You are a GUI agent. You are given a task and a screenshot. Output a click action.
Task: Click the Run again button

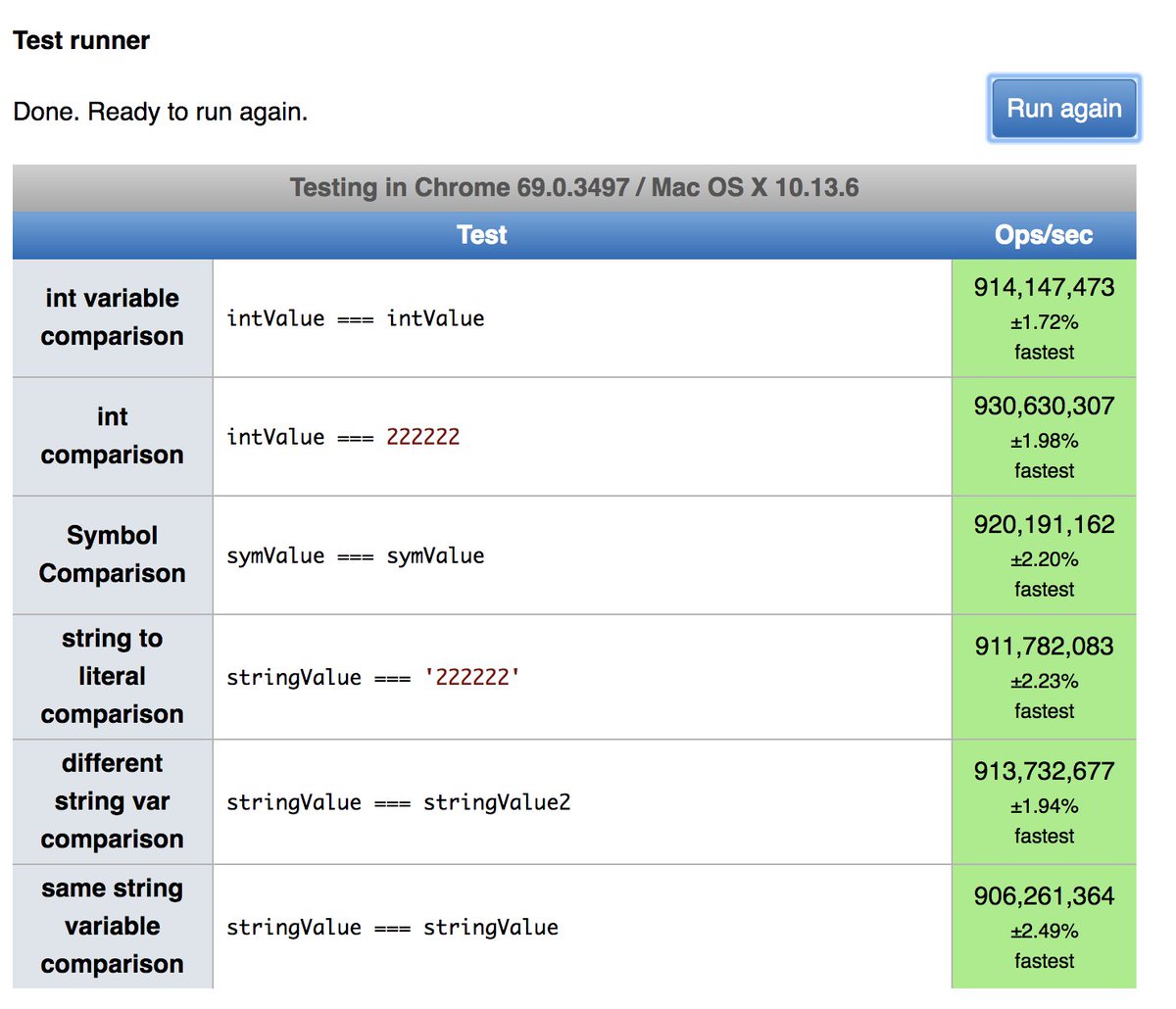[x=1064, y=109]
